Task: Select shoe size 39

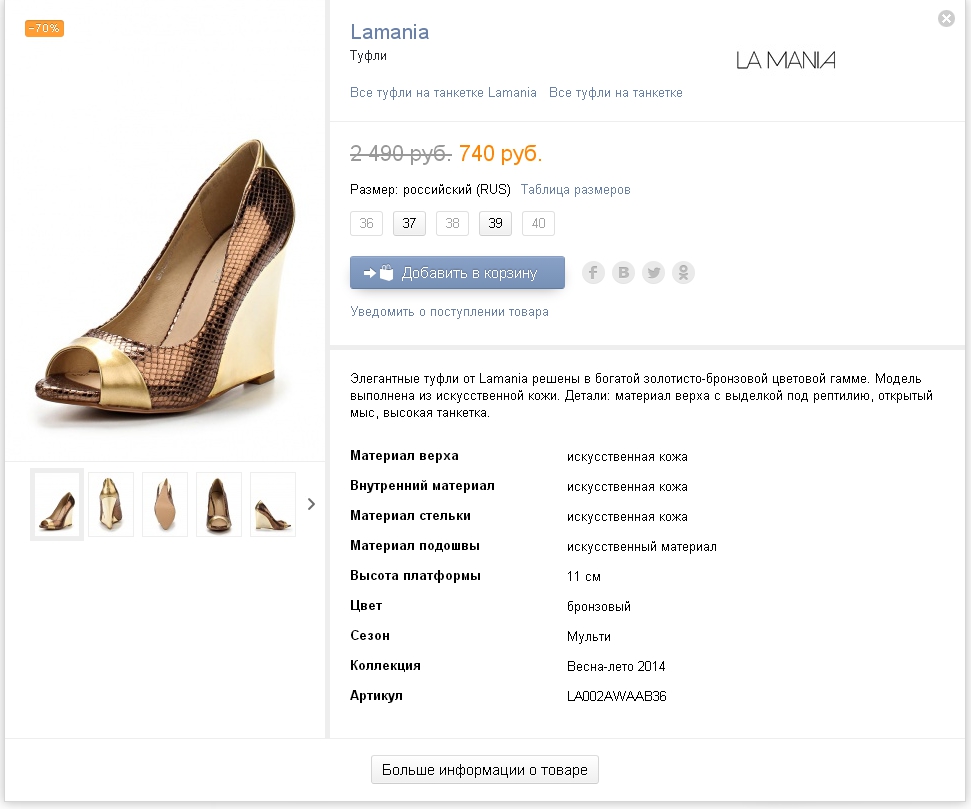Action: click(x=495, y=224)
